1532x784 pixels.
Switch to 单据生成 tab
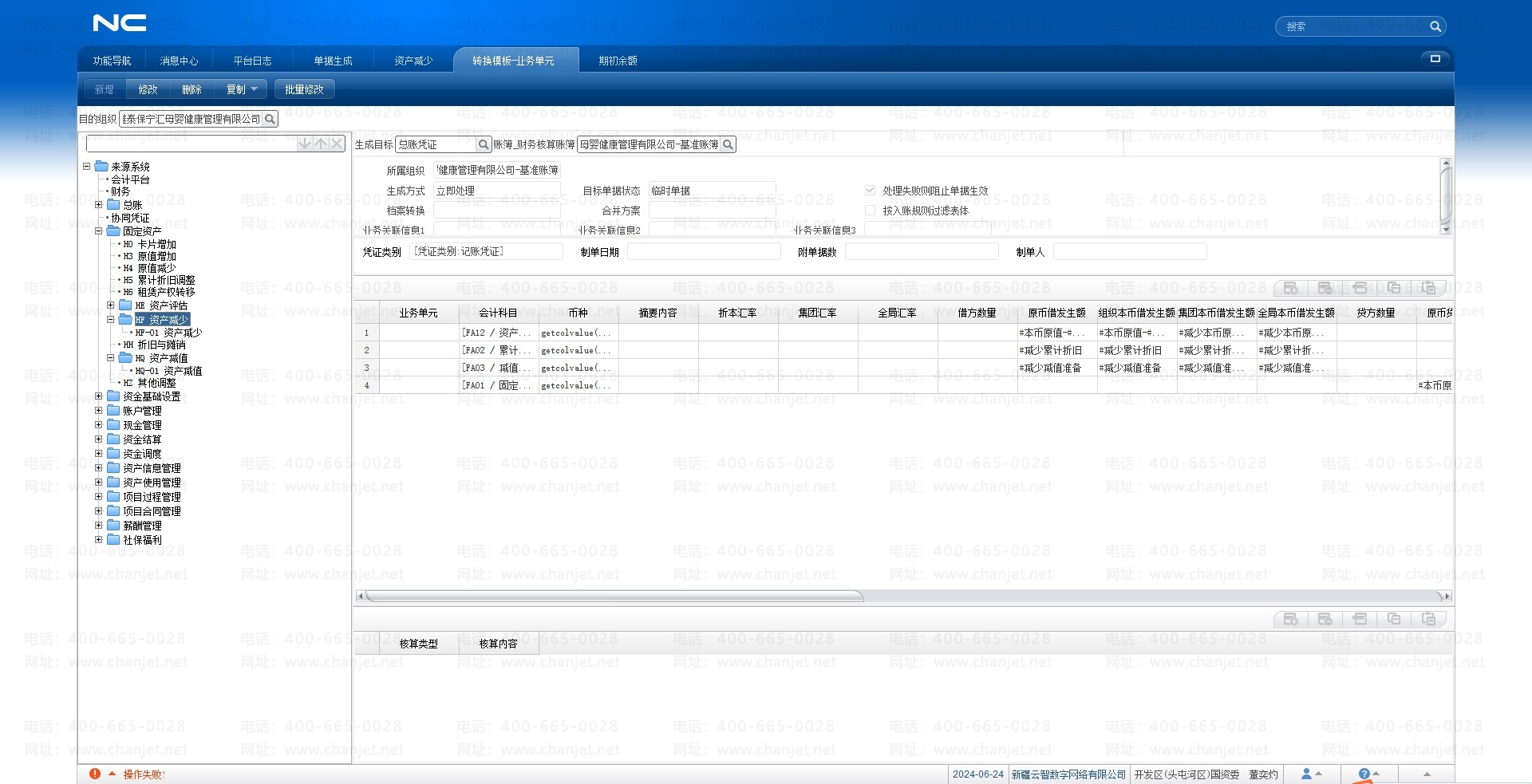(x=333, y=61)
